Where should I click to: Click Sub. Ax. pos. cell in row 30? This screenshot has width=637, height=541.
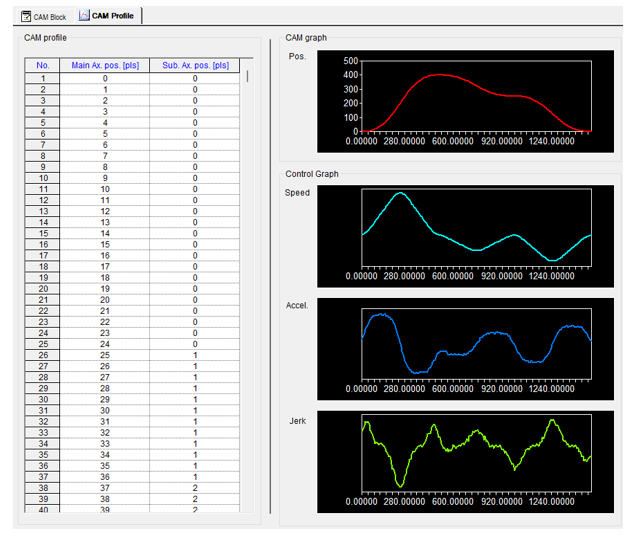coord(195,399)
